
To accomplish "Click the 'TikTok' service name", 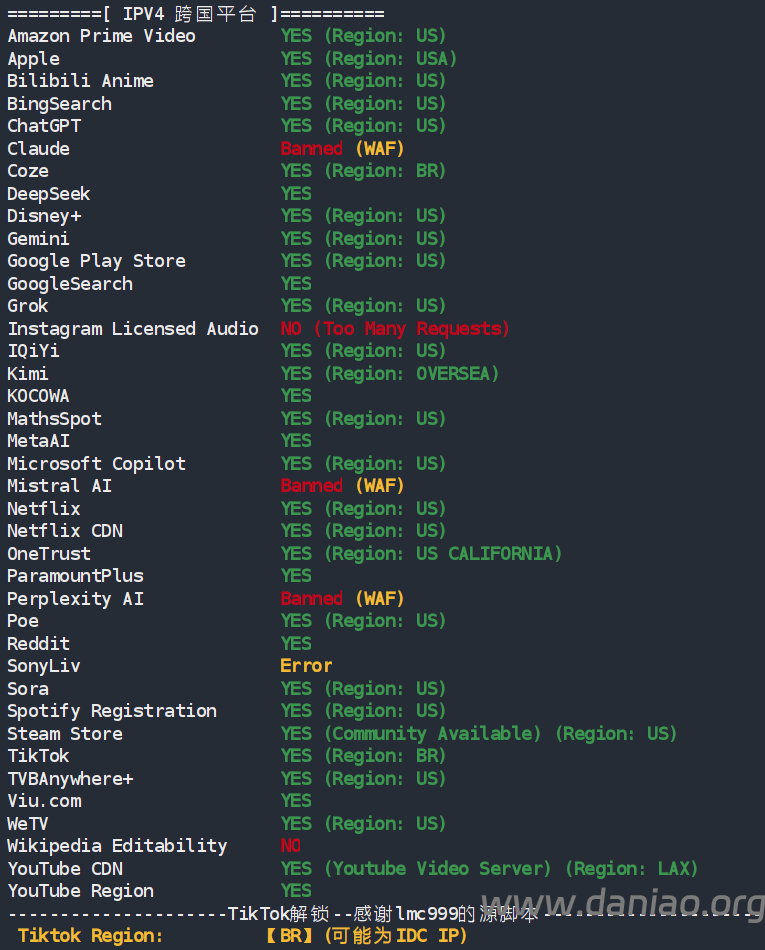I will coord(39,756).
